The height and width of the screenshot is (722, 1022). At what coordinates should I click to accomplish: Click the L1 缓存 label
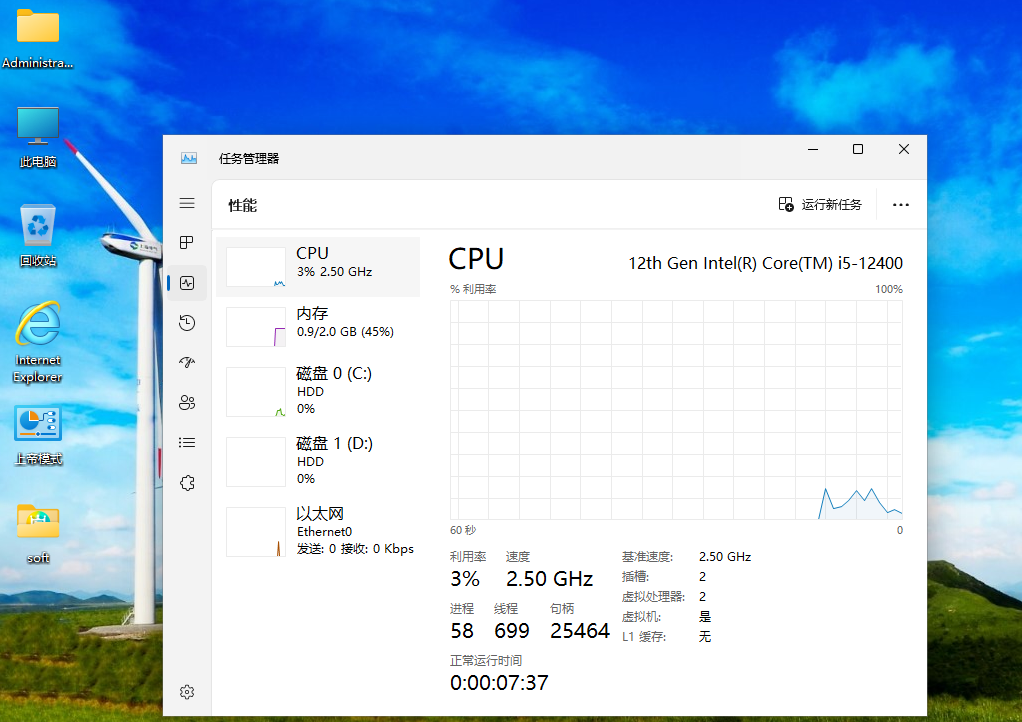click(644, 637)
